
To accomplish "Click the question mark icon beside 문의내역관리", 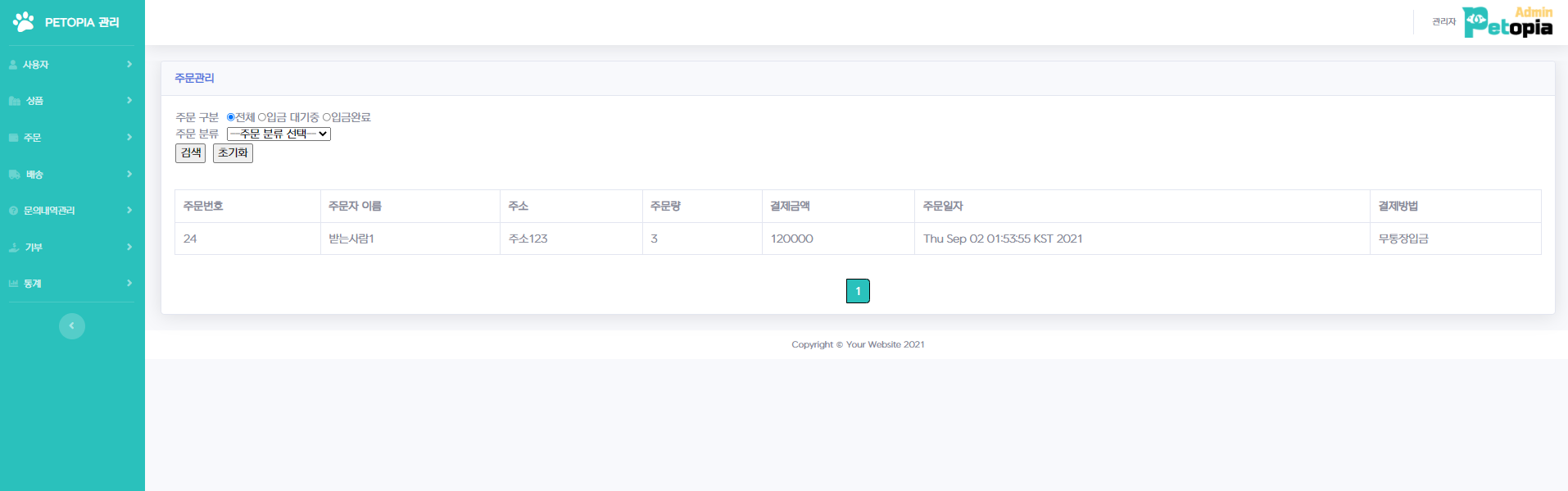I will pyautogui.click(x=13, y=211).
